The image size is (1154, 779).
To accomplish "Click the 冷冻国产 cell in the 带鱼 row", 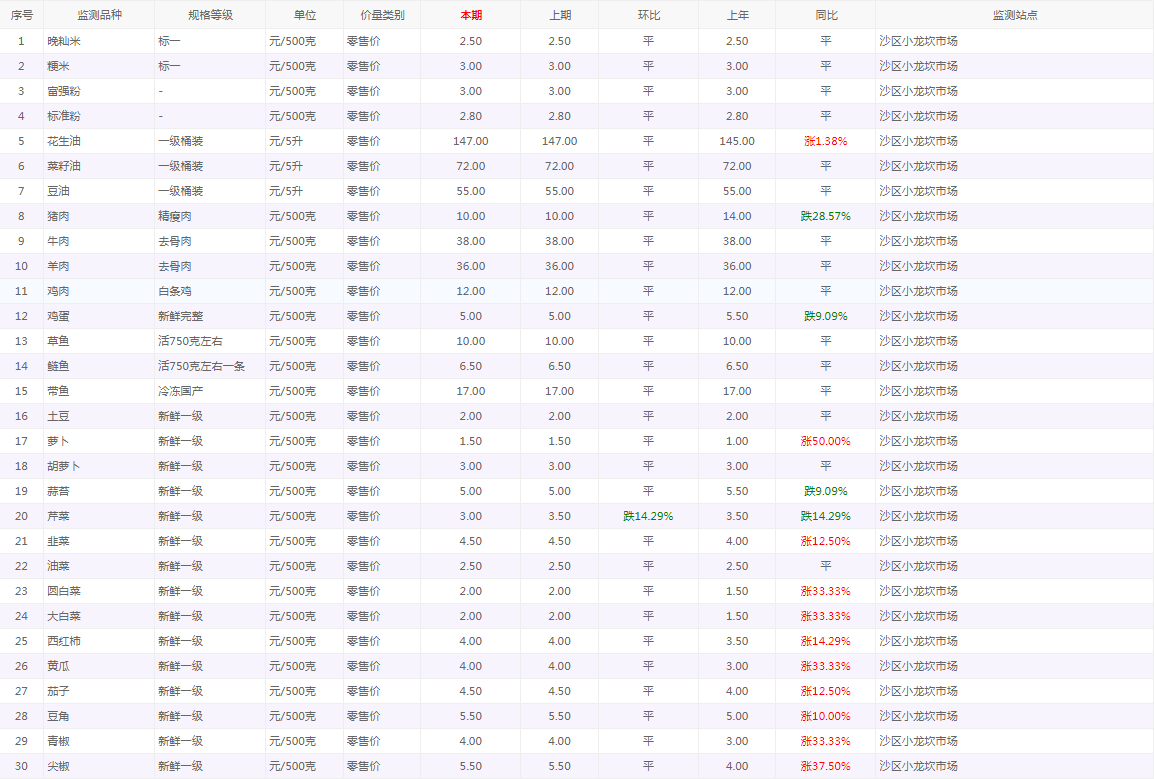I will coord(181,391).
